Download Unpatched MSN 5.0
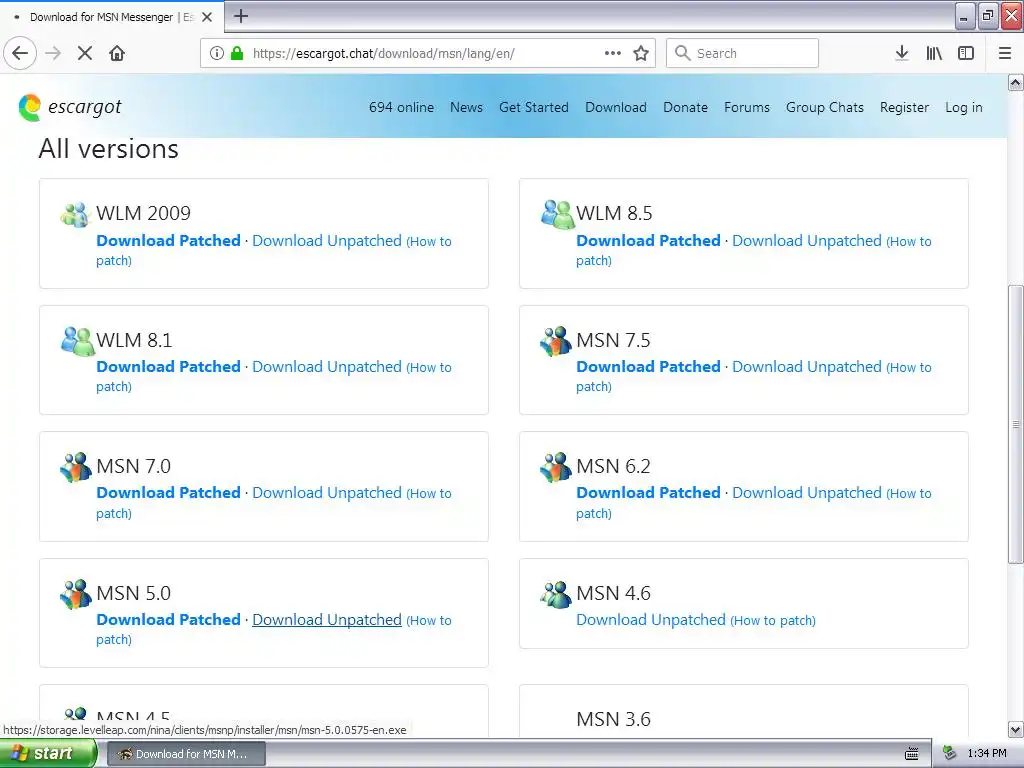This screenshot has width=1024, height=768. (327, 619)
